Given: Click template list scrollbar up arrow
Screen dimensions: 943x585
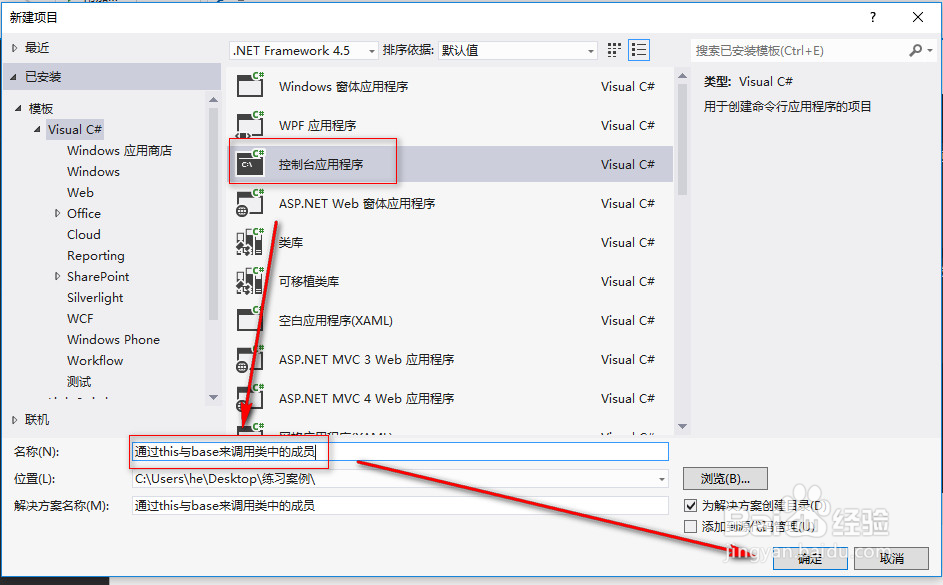Looking at the screenshot, I should tap(682, 76).
